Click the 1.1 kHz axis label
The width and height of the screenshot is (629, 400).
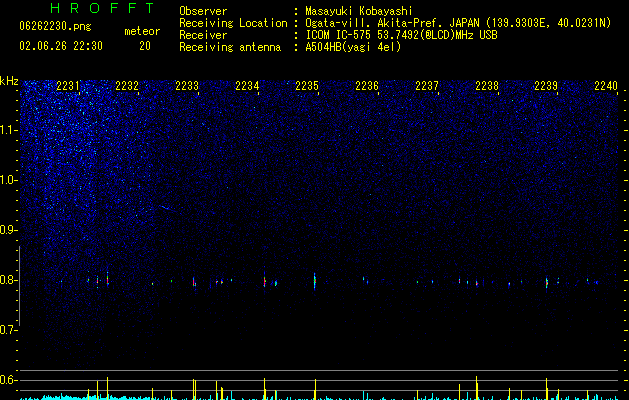coord(9,130)
